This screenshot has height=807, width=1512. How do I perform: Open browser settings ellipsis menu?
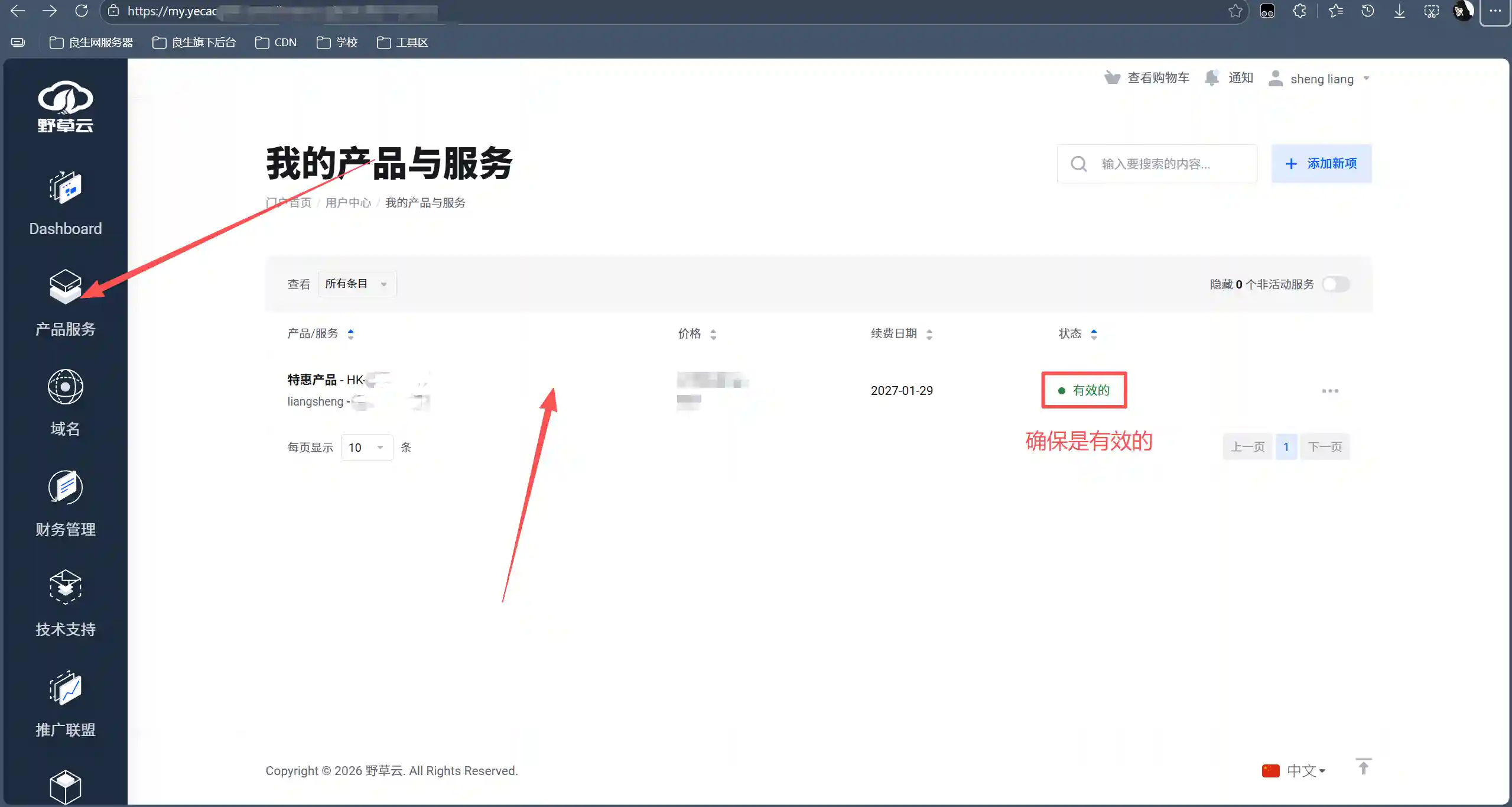click(1495, 11)
